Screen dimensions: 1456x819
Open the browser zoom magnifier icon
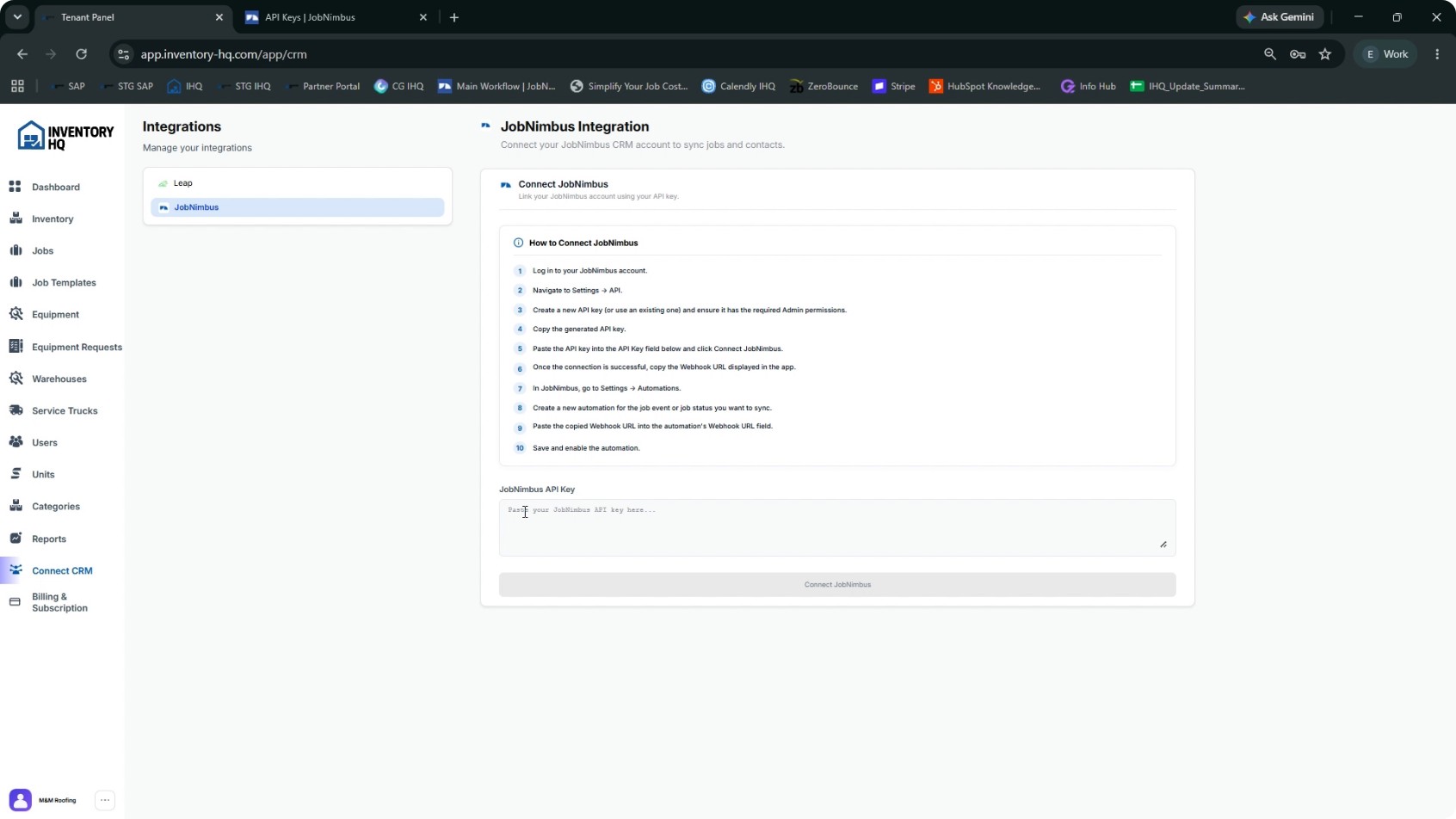pos(1270,54)
